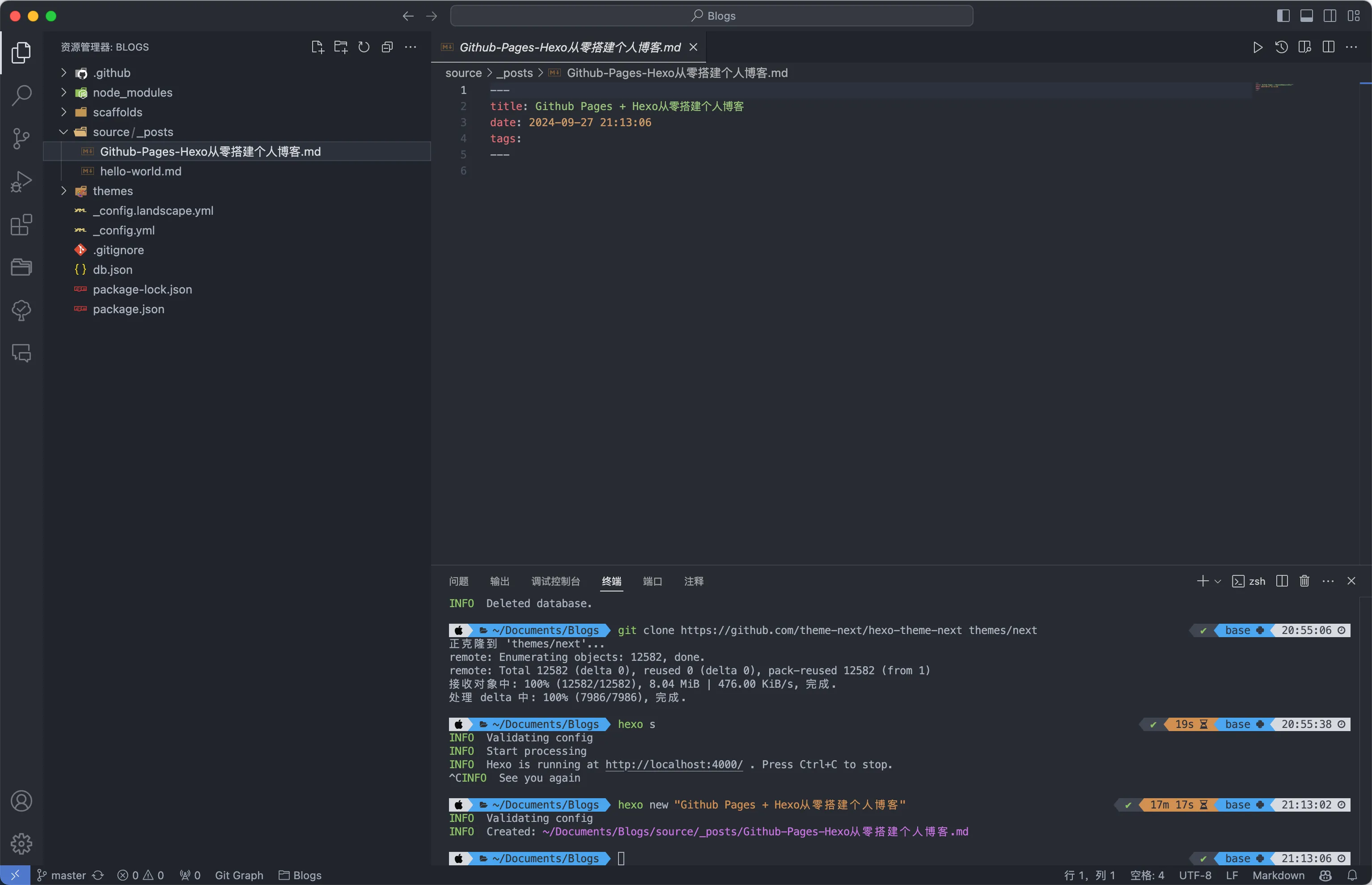Close the terminal panel

[x=1351, y=581]
